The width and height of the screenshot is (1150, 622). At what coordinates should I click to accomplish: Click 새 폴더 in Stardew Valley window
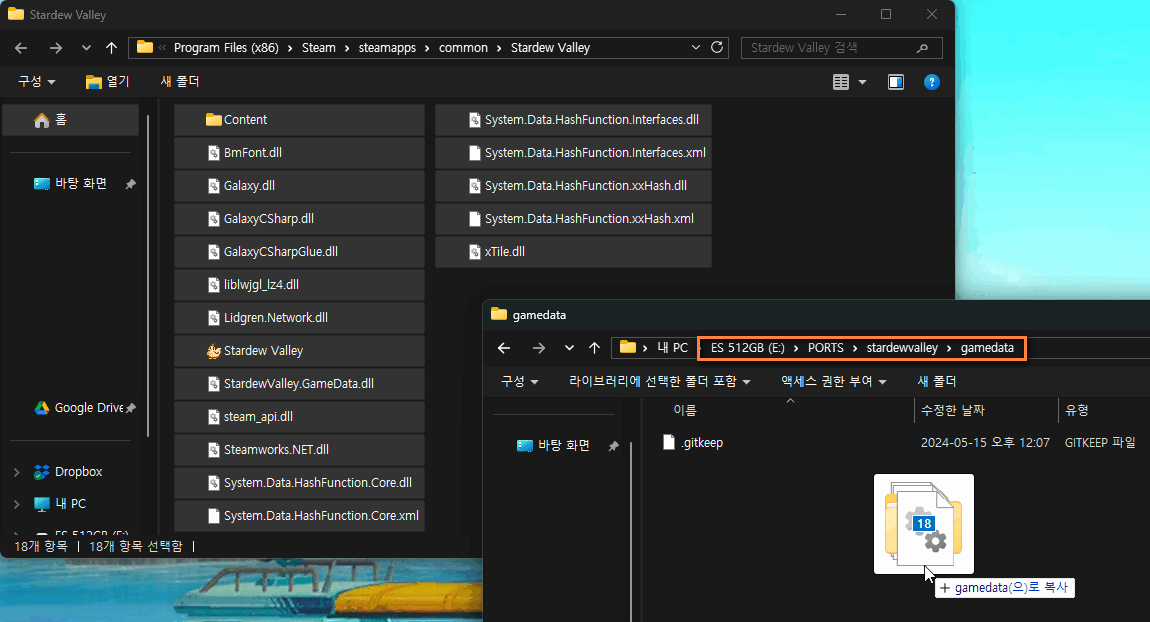(x=180, y=81)
